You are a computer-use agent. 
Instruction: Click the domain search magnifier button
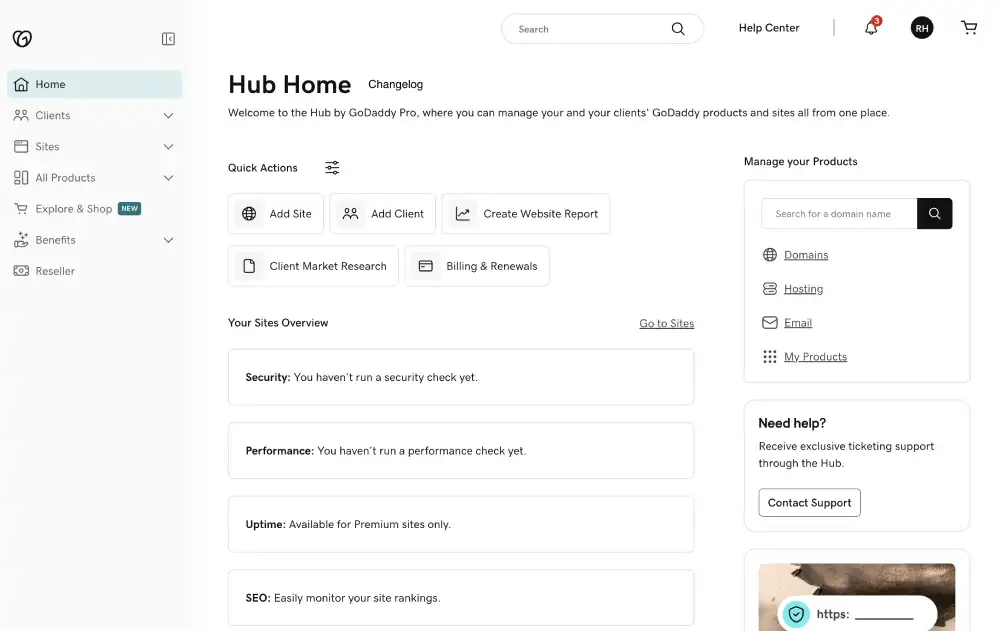click(x=934, y=213)
